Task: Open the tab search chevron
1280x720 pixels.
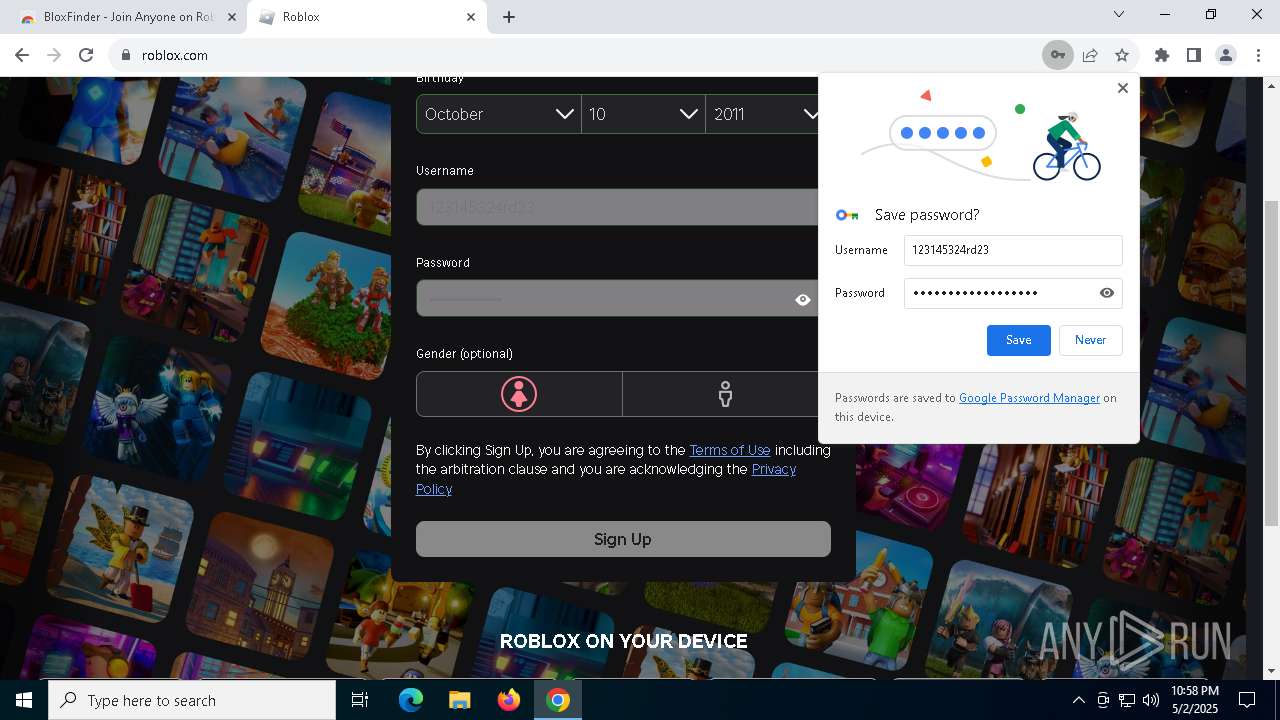Action: coord(1119,14)
